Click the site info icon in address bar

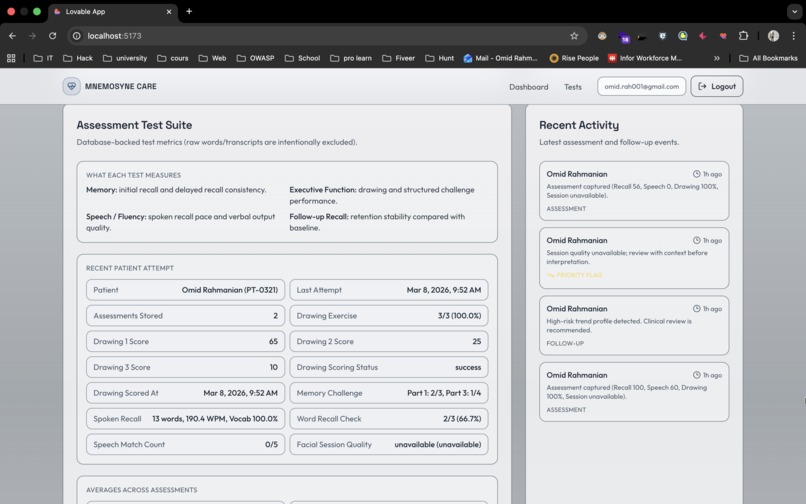[x=77, y=36]
